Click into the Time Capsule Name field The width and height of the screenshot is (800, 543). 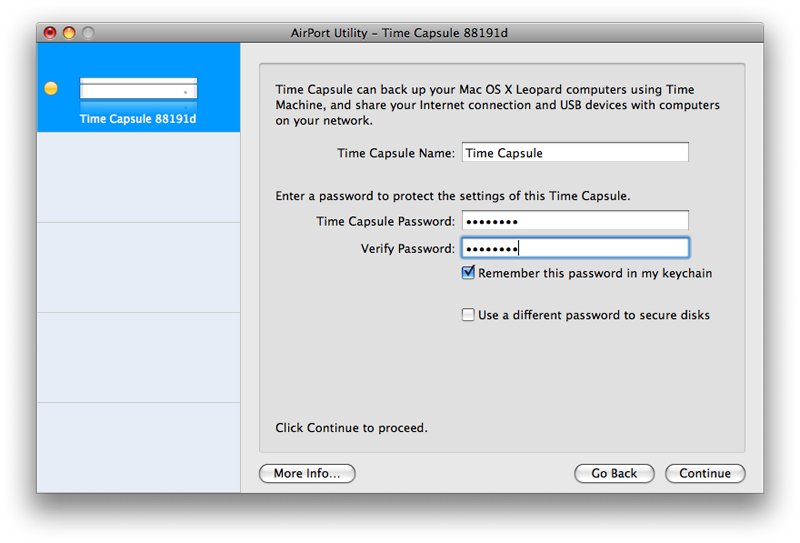tap(575, 153)
